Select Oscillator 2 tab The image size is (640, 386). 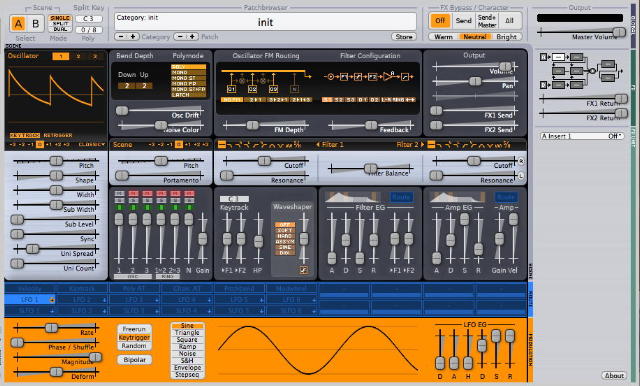coord(78,56)
